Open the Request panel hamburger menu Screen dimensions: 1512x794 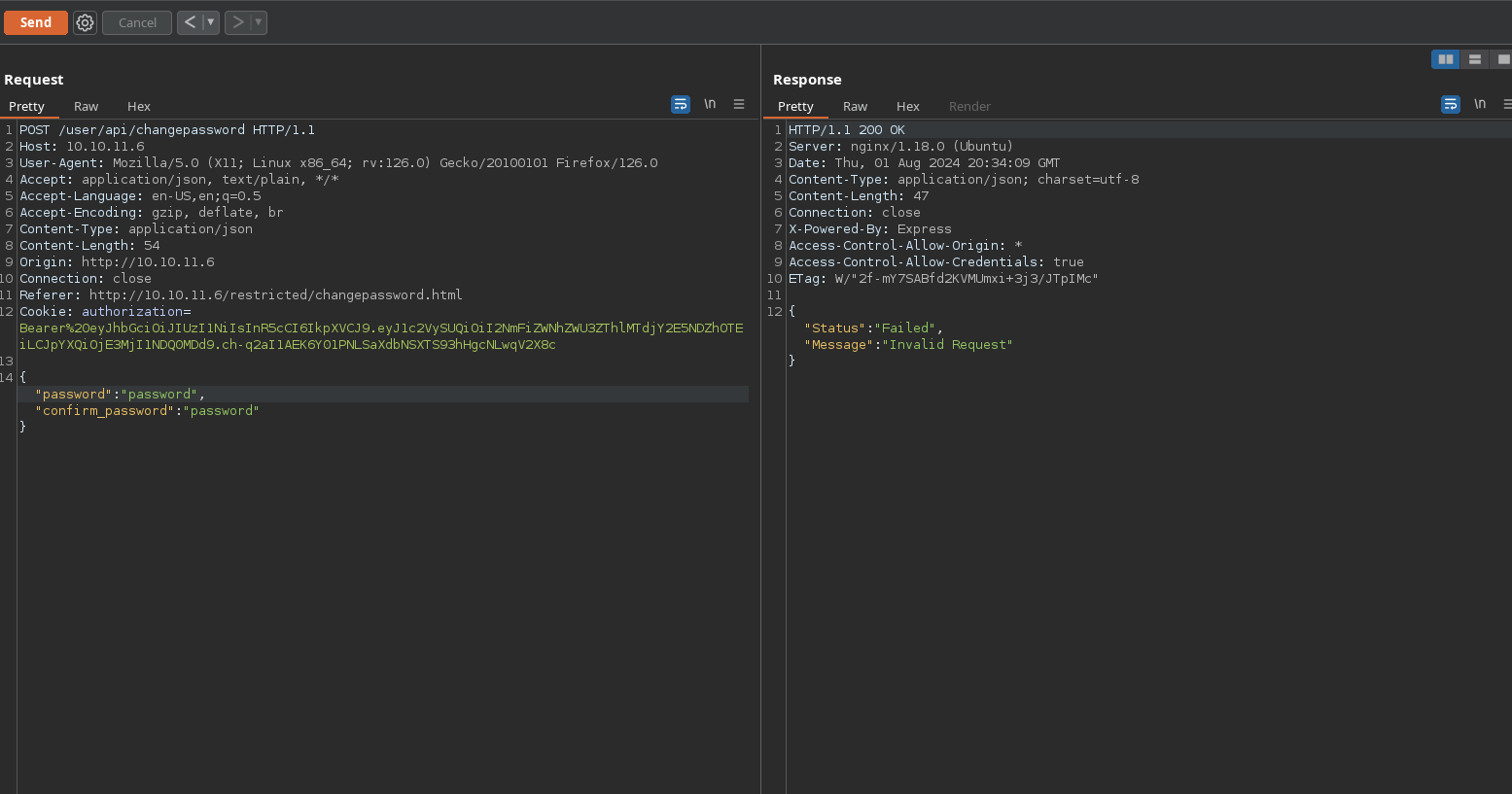pyautogui.click(x=739, y=104)
